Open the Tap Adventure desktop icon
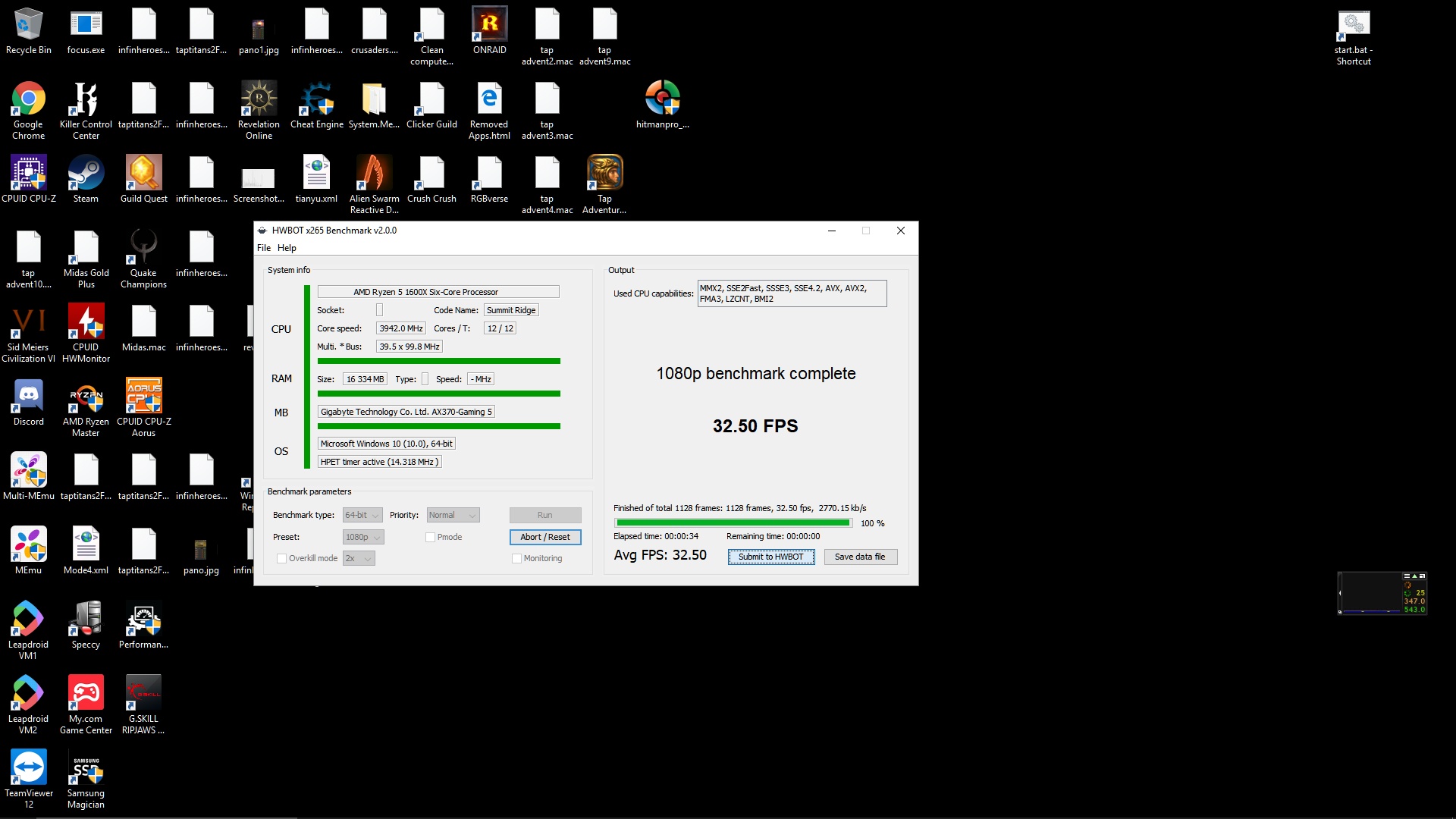 (x=604, y=185)
